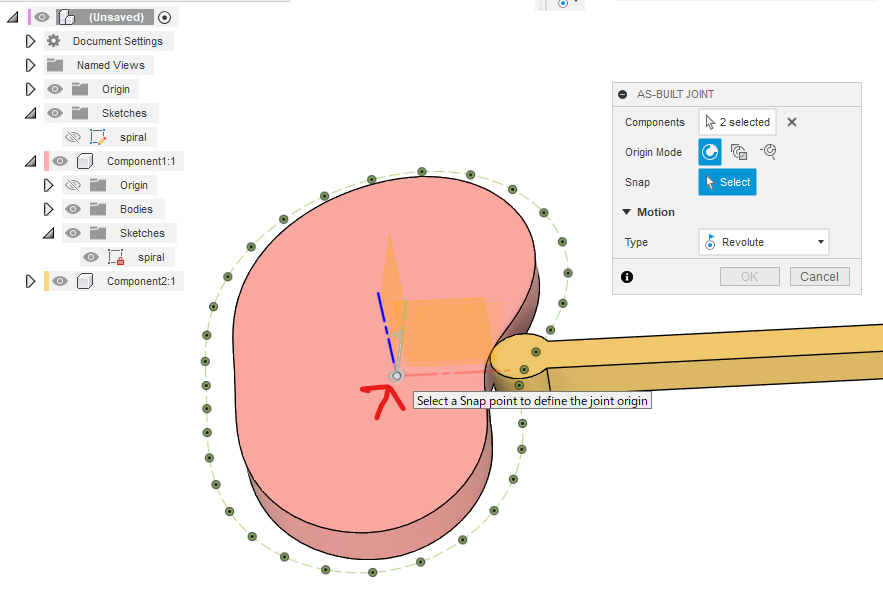The height and width of the screenshot is (594, 883).
Task: Activate the Unsaved root component radio button
Action: click(165, 17)
